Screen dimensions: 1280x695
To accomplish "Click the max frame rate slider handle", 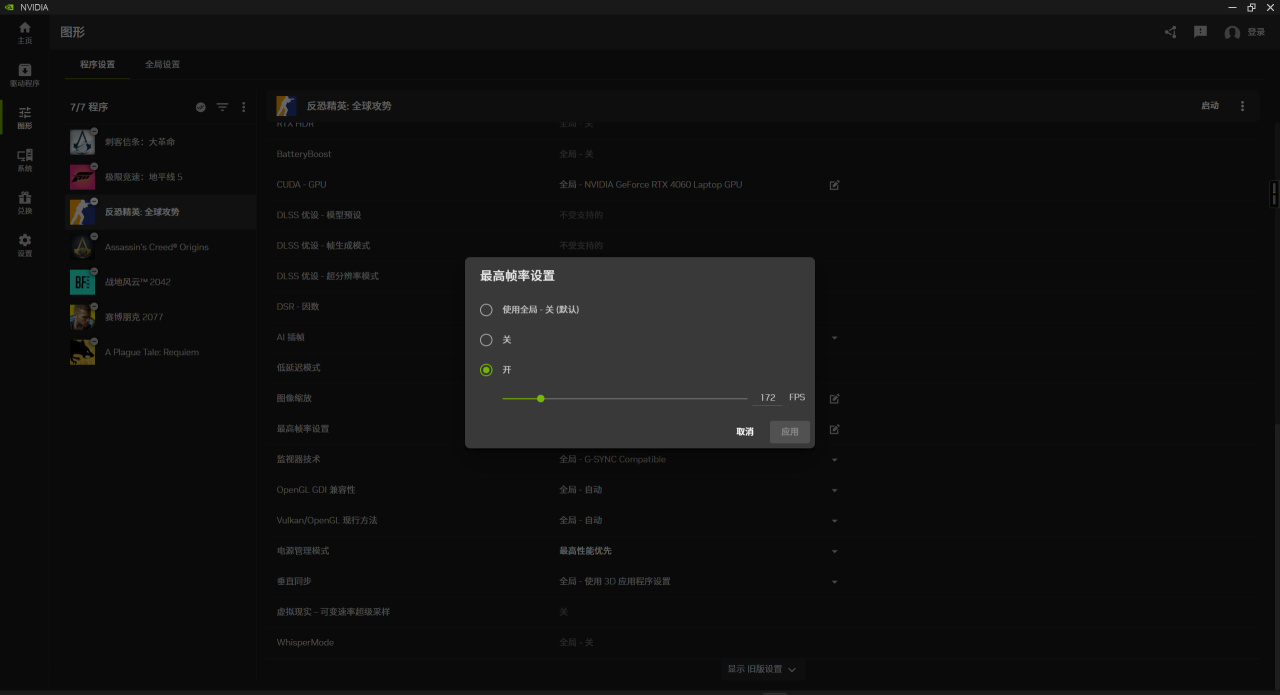I will (540, 398).
